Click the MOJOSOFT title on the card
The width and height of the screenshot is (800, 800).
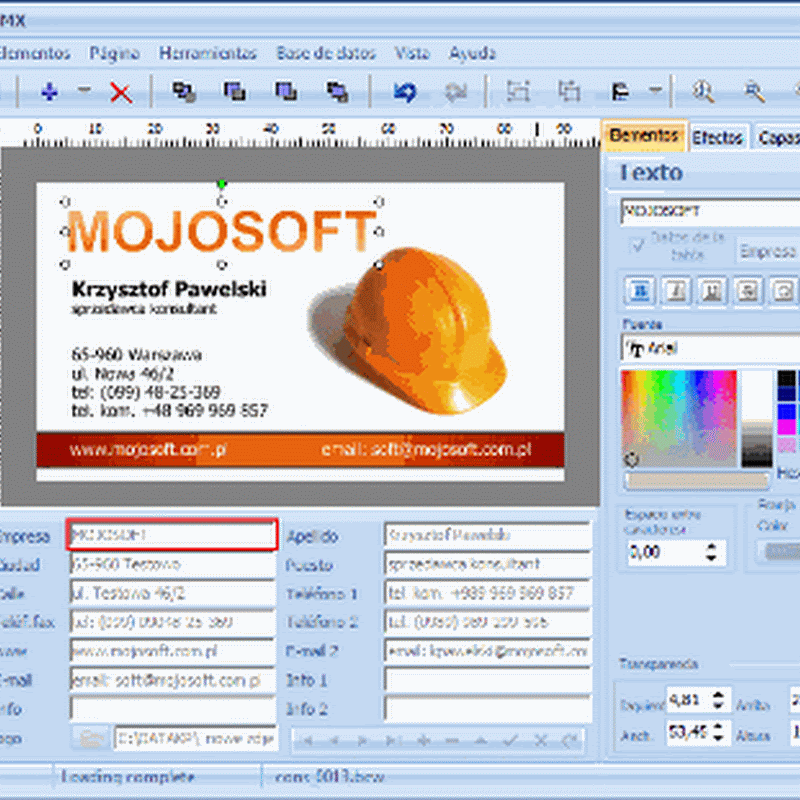pos(221,232)
